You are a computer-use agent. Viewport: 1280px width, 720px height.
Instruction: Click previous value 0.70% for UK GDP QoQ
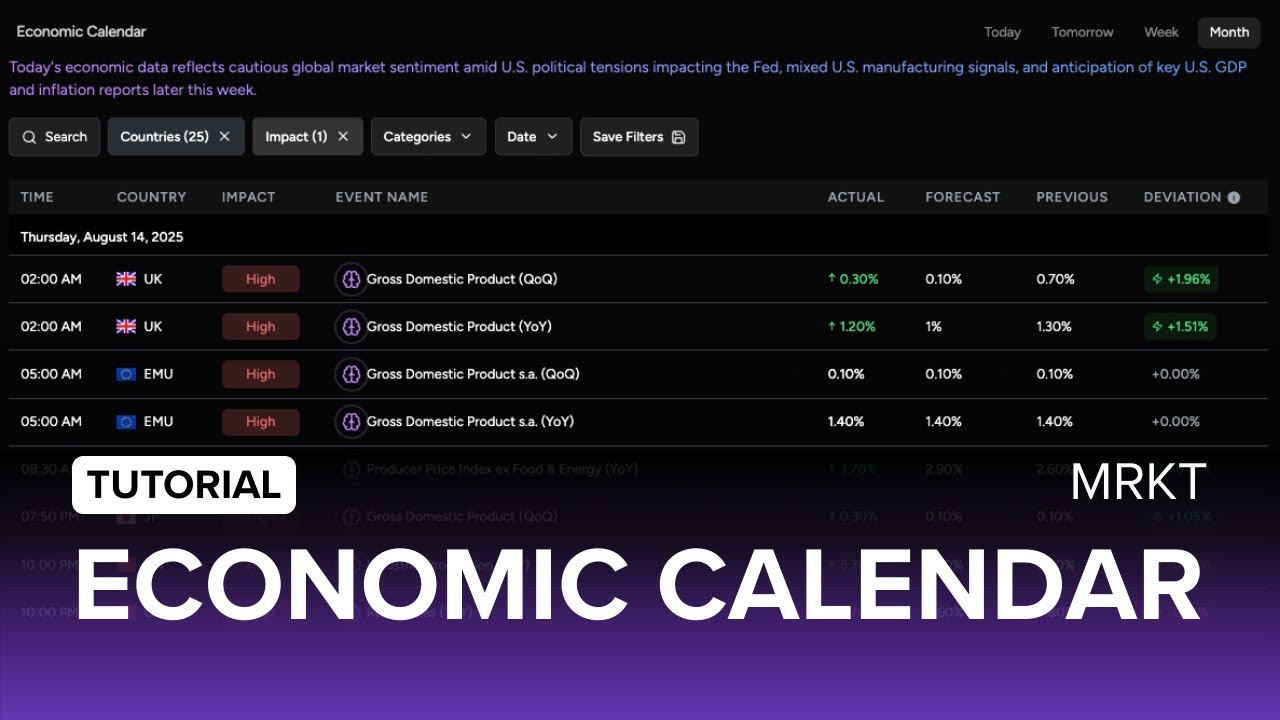click(1055, 279)
